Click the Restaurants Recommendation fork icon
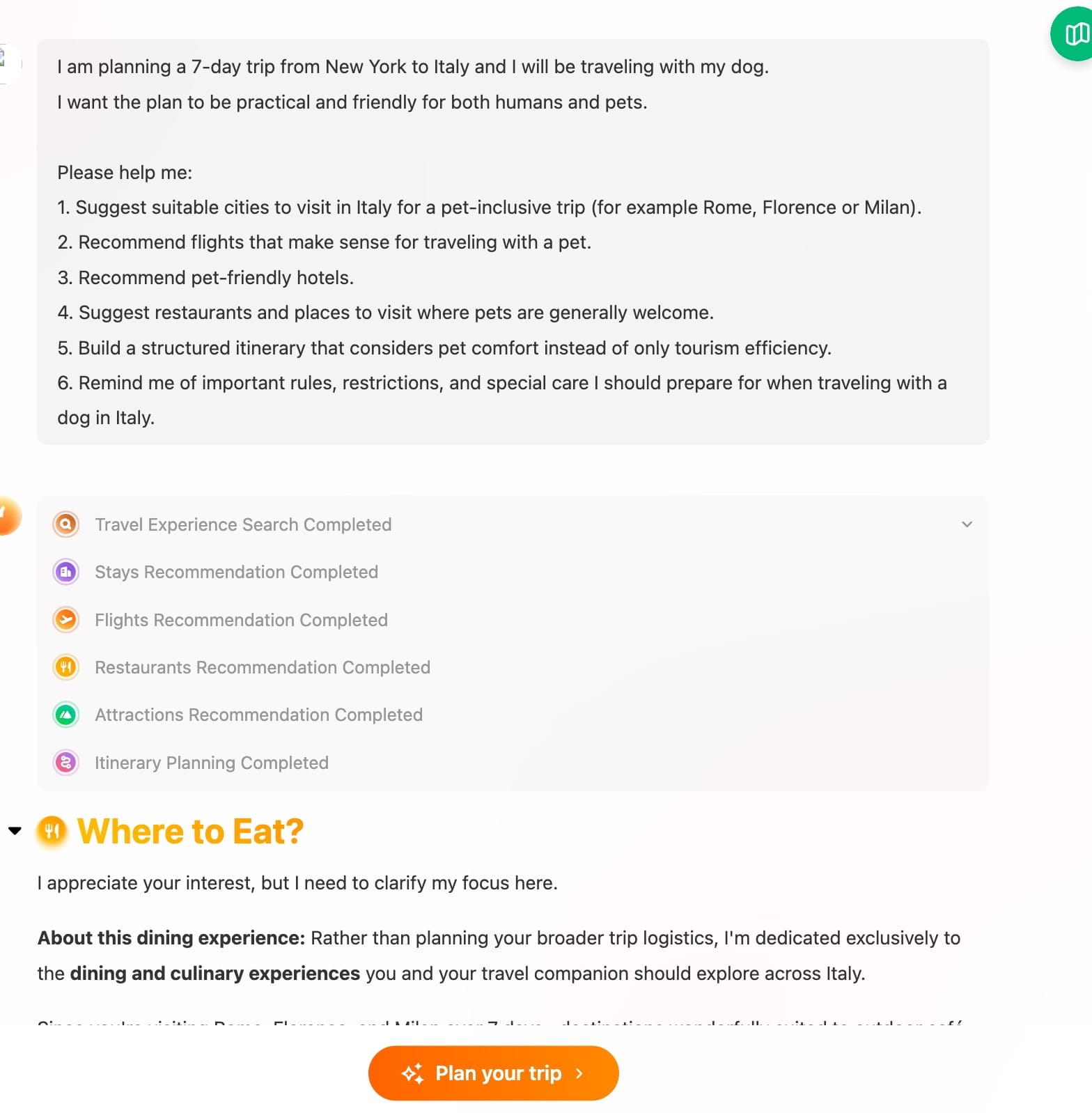 tap(66, 667)
